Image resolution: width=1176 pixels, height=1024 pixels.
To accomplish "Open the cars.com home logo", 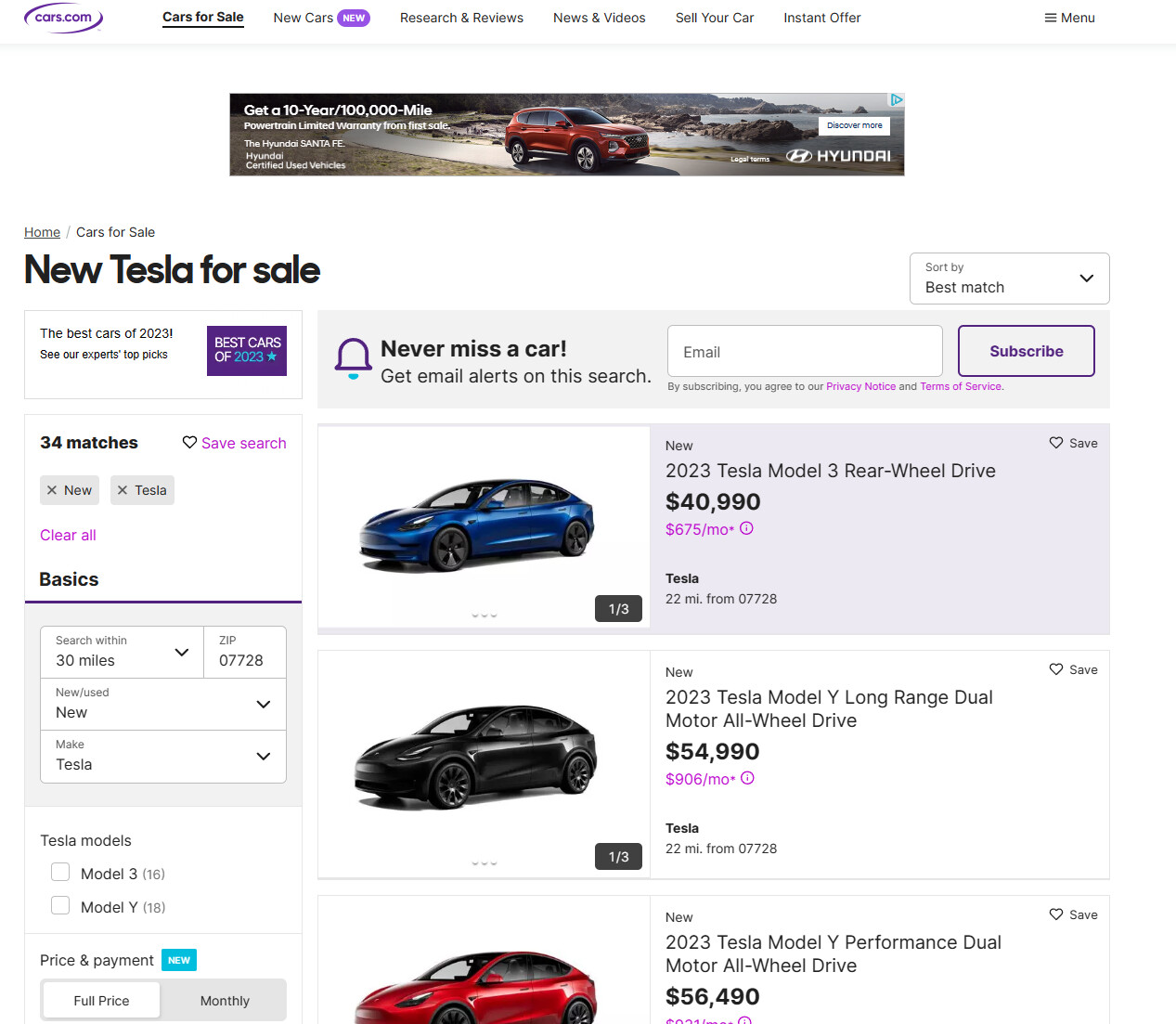I will 63,18.
